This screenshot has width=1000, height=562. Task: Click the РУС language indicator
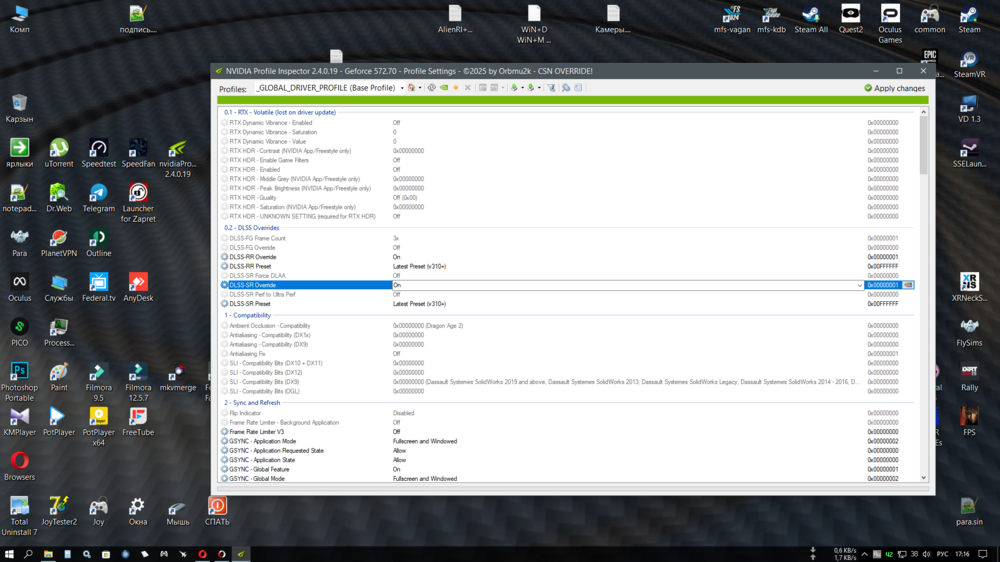(x=942, y=554)
